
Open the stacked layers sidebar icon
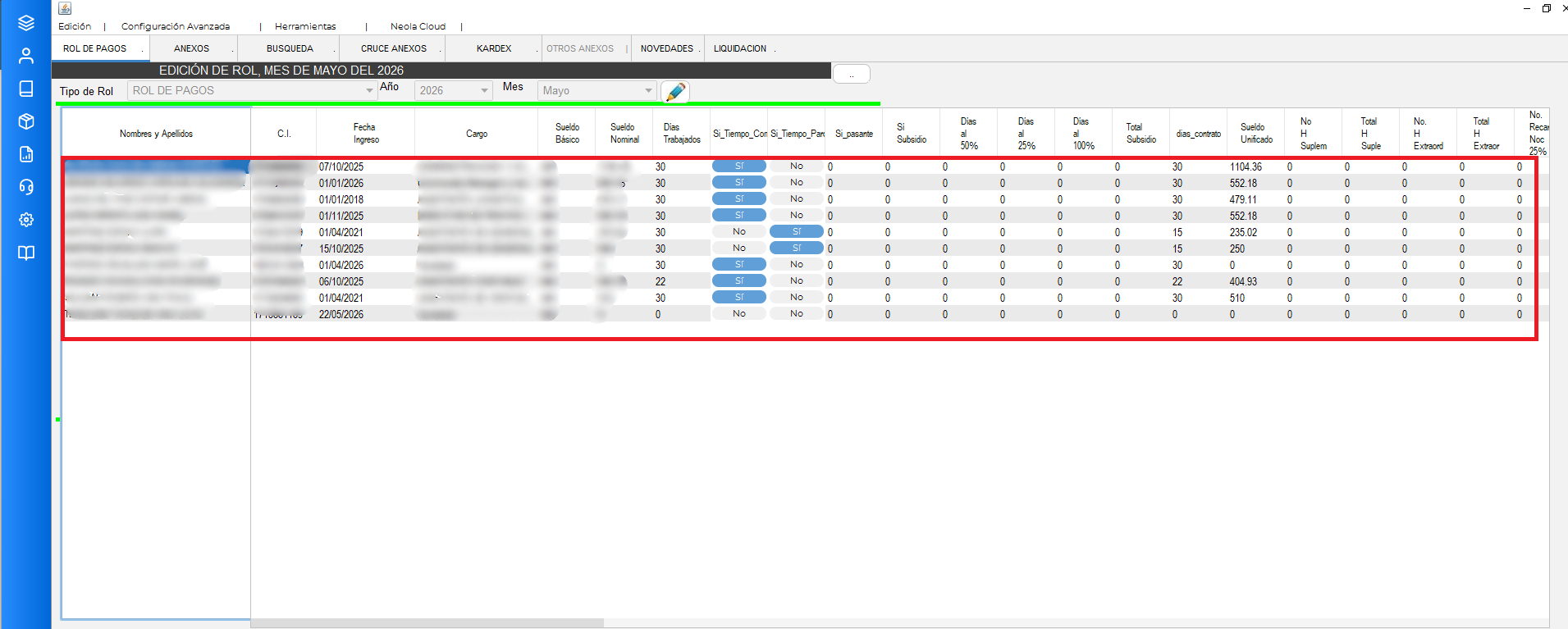(x=26, y=23)
